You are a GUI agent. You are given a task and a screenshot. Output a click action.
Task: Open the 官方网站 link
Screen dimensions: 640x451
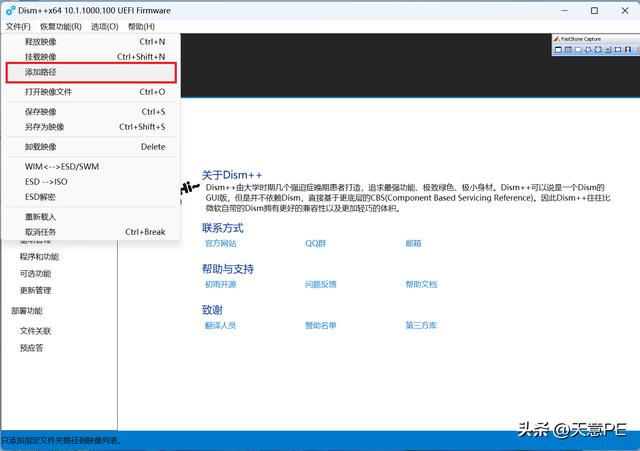tap(220, 244)
